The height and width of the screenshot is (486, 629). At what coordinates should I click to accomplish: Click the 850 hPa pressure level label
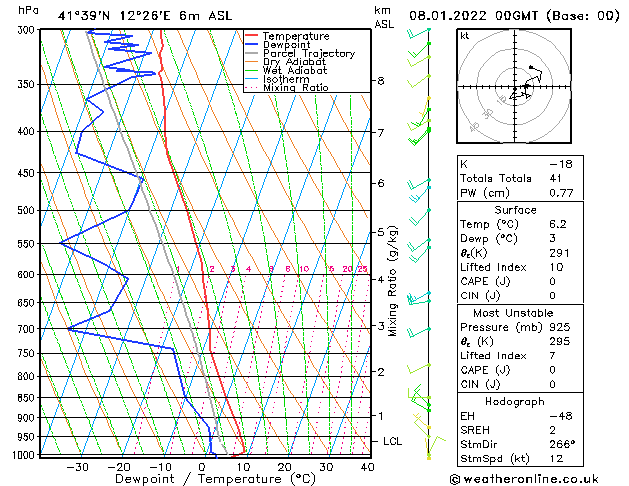(x=26, y=398)
